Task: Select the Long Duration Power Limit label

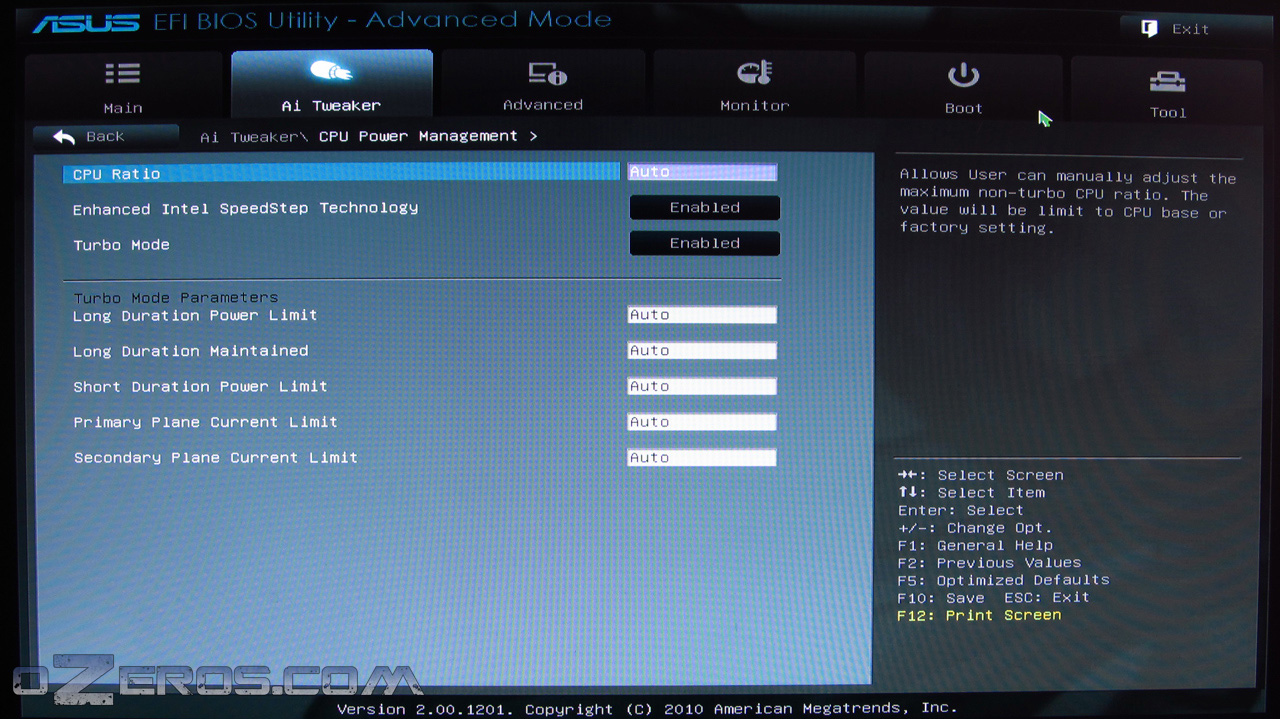Action: (195, 315)
